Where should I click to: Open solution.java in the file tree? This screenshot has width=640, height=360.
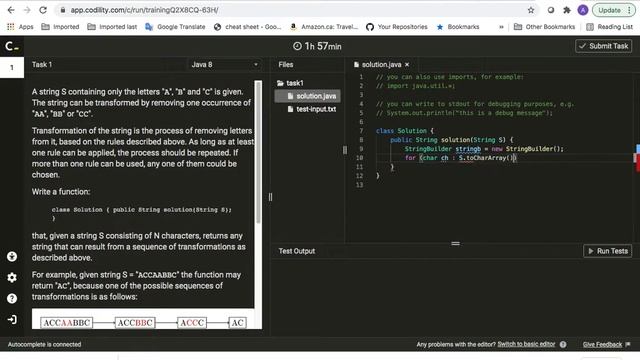coord(308,96)
